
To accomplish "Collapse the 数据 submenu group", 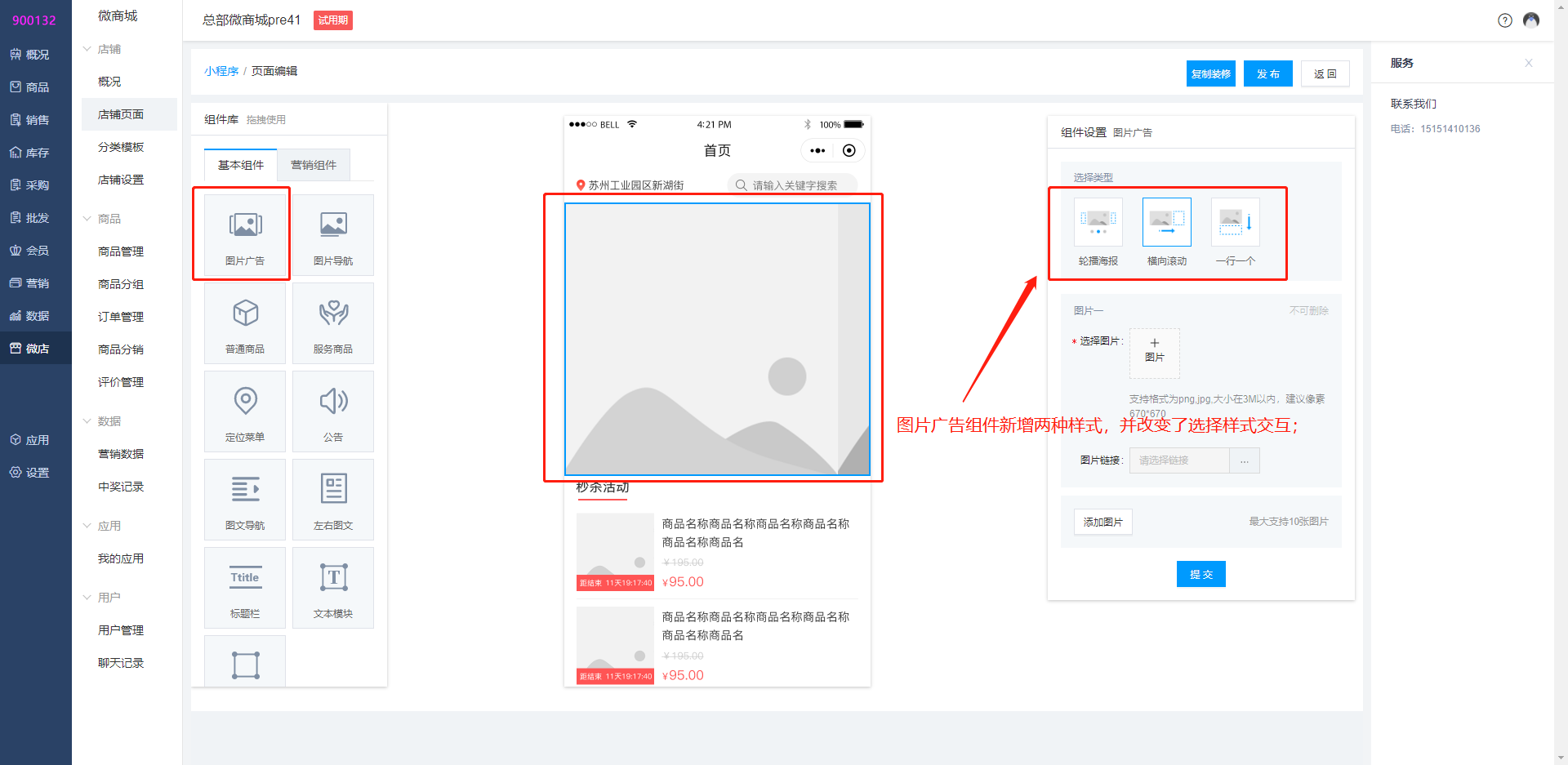I will click(x=87, y=421).
